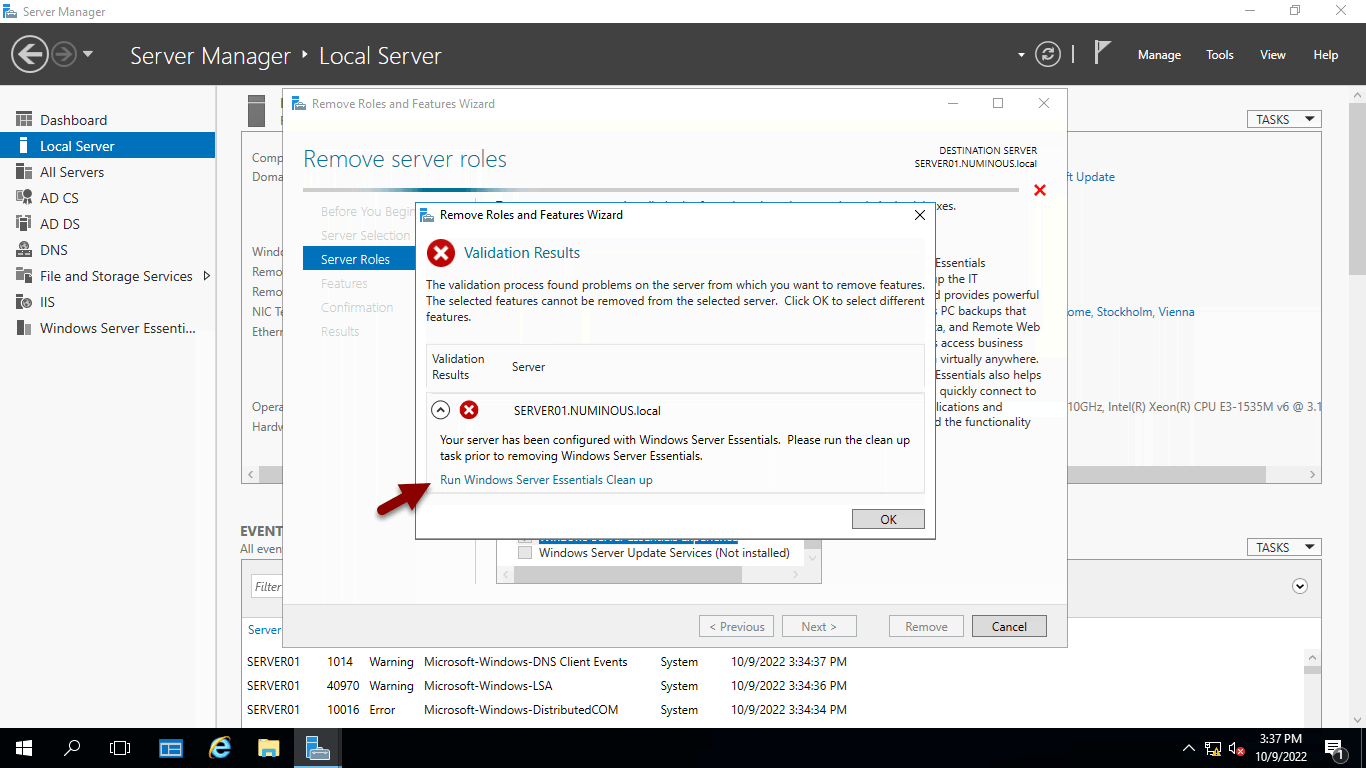
Task: Toggle Windows Server Update Services checkbox
Action: [x=525, y=553]
